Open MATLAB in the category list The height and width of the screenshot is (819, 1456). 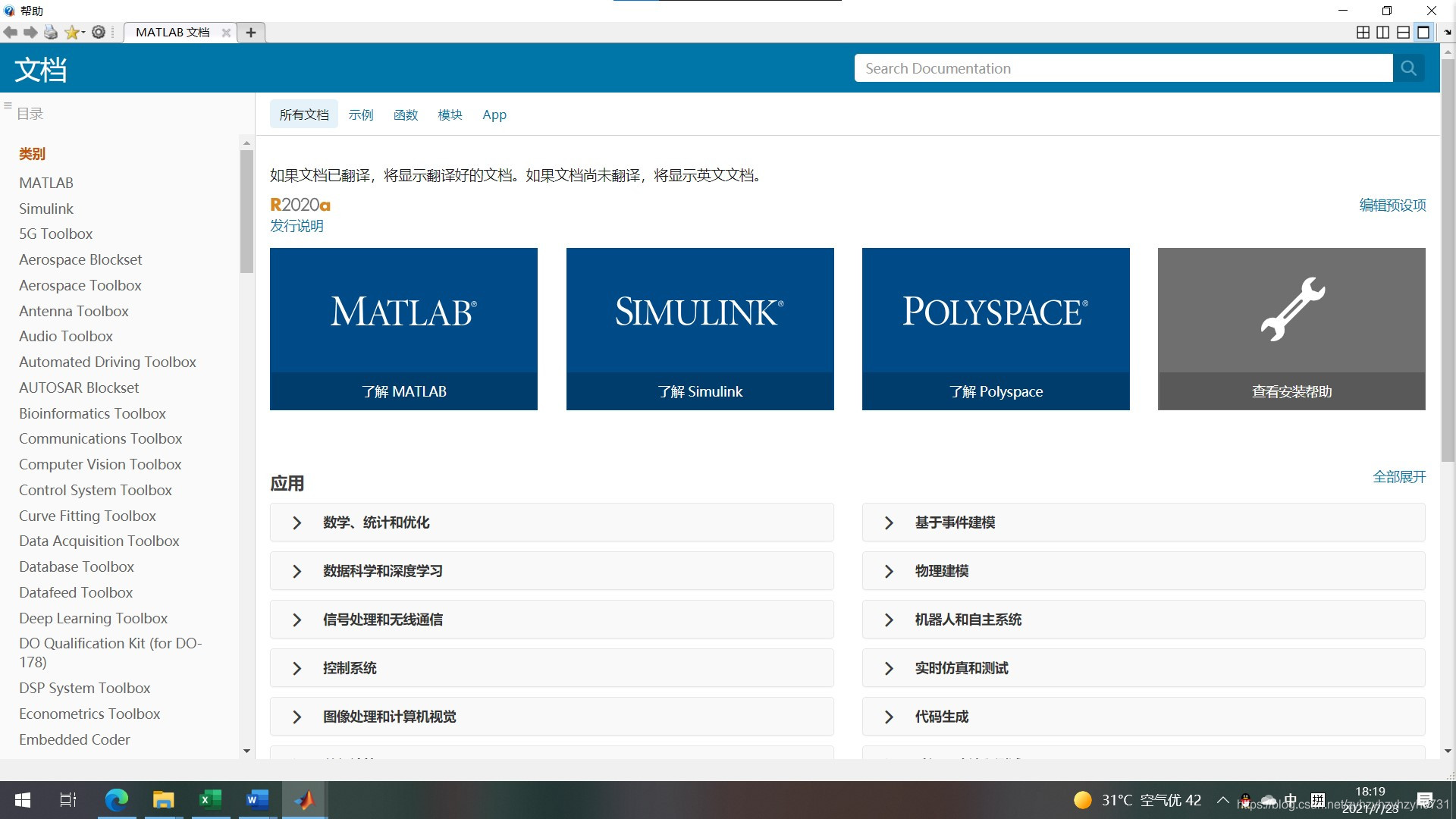click(x=46, y=183)
